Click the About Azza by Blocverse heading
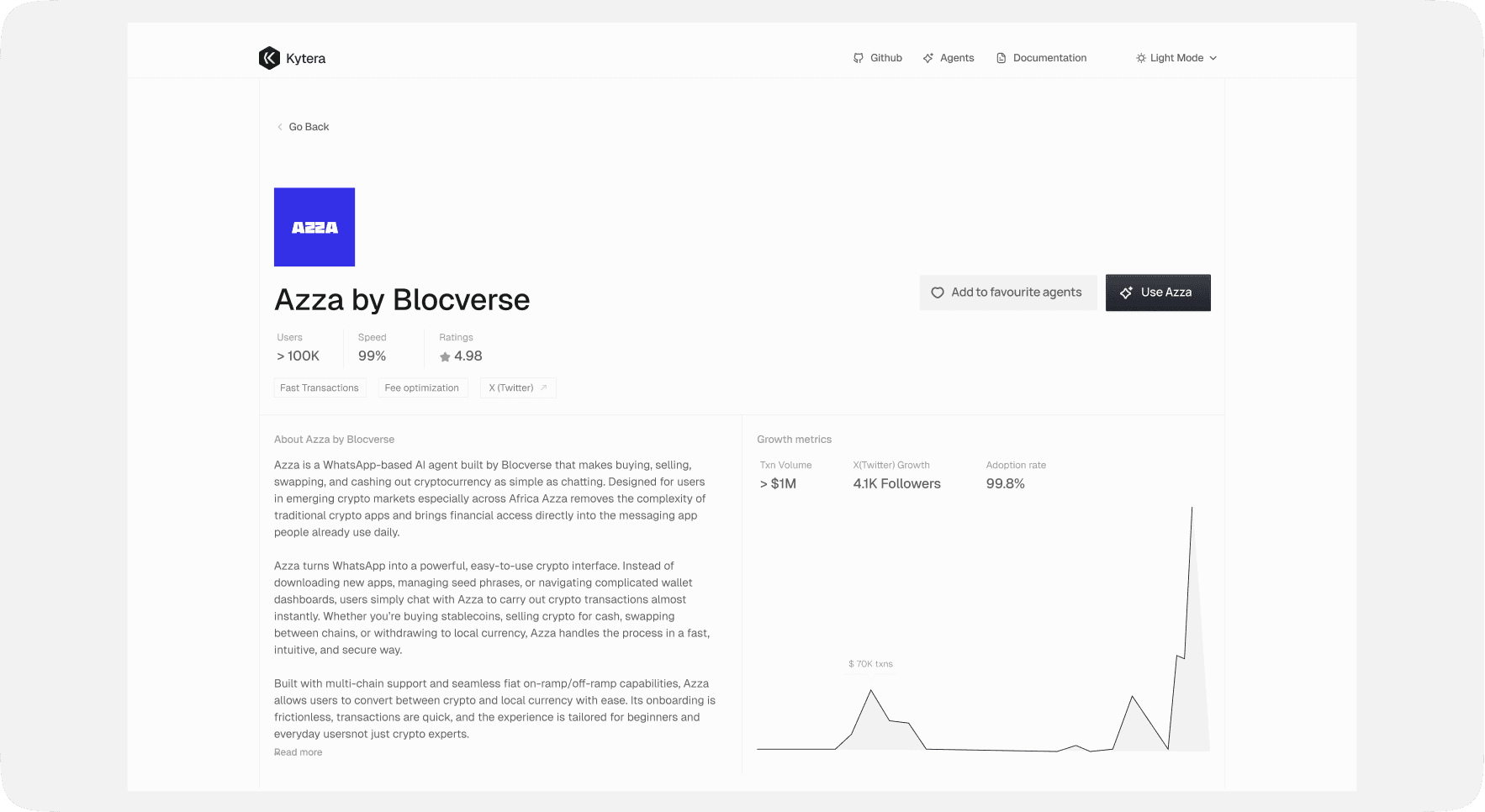Image resolution: width=1485 pixels, height=812 pixels. (x=334, y=440)
